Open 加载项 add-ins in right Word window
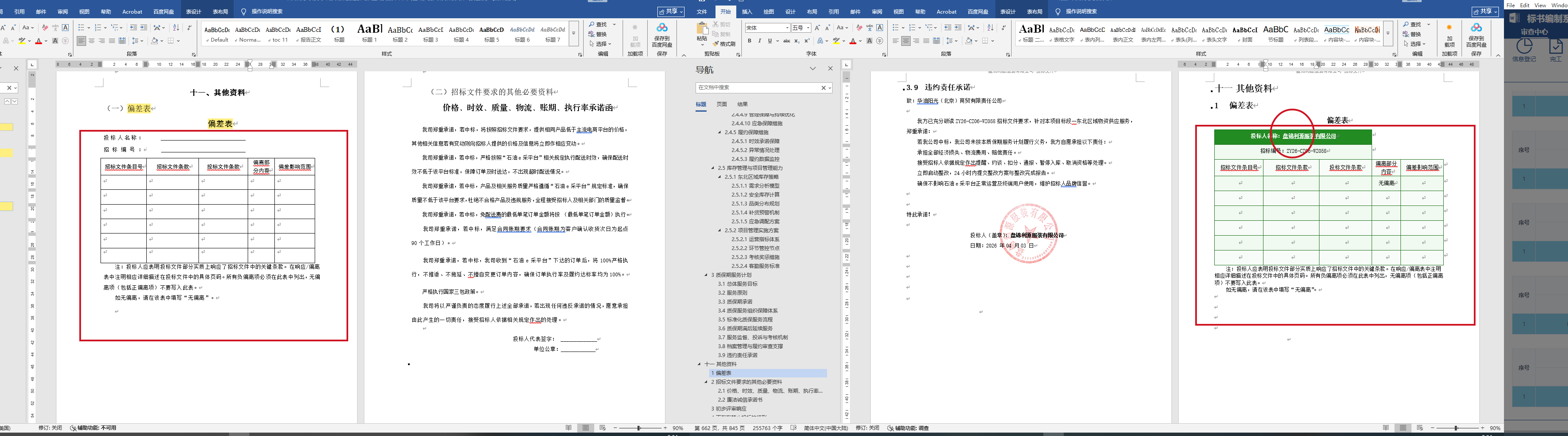 coord(1449,35)
